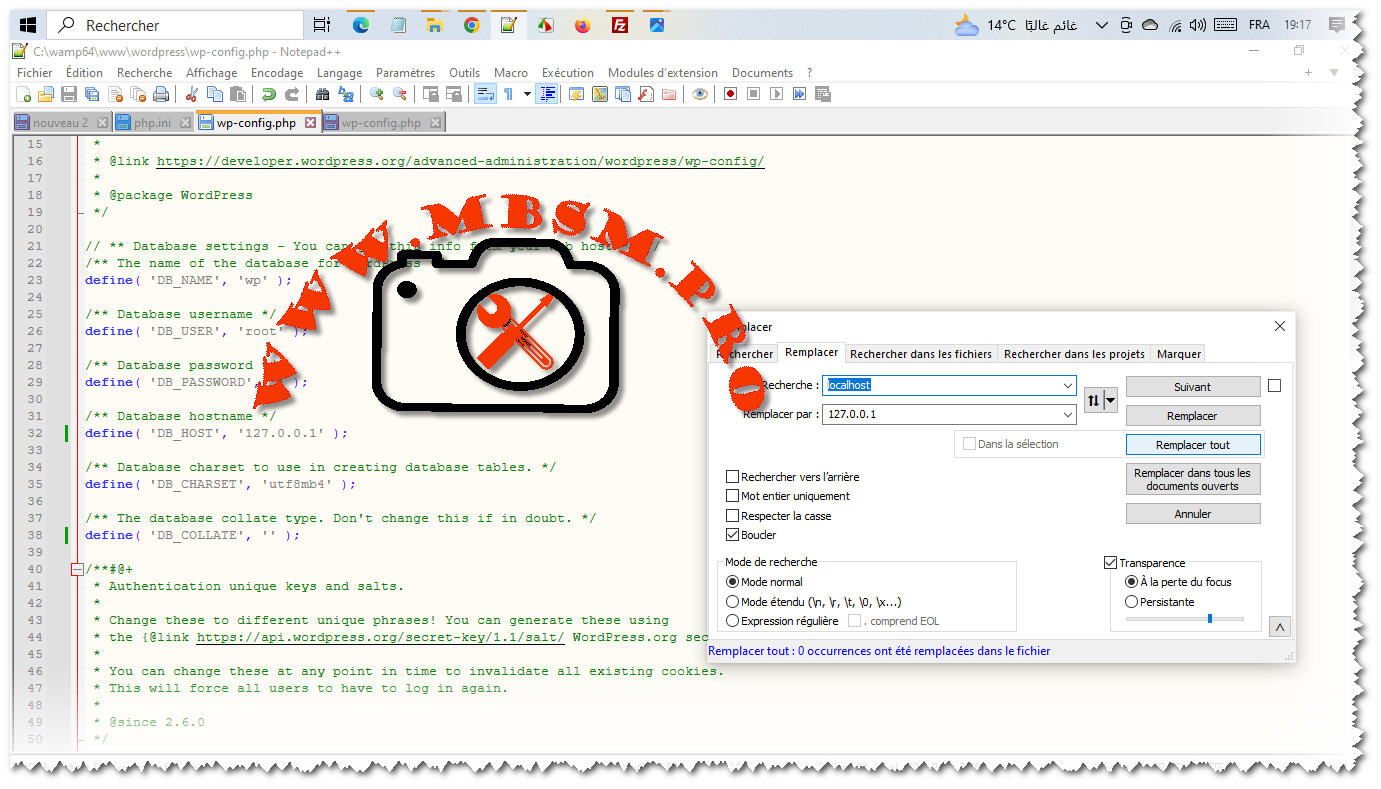Open the Encodage menu

(x=277, y=73)
